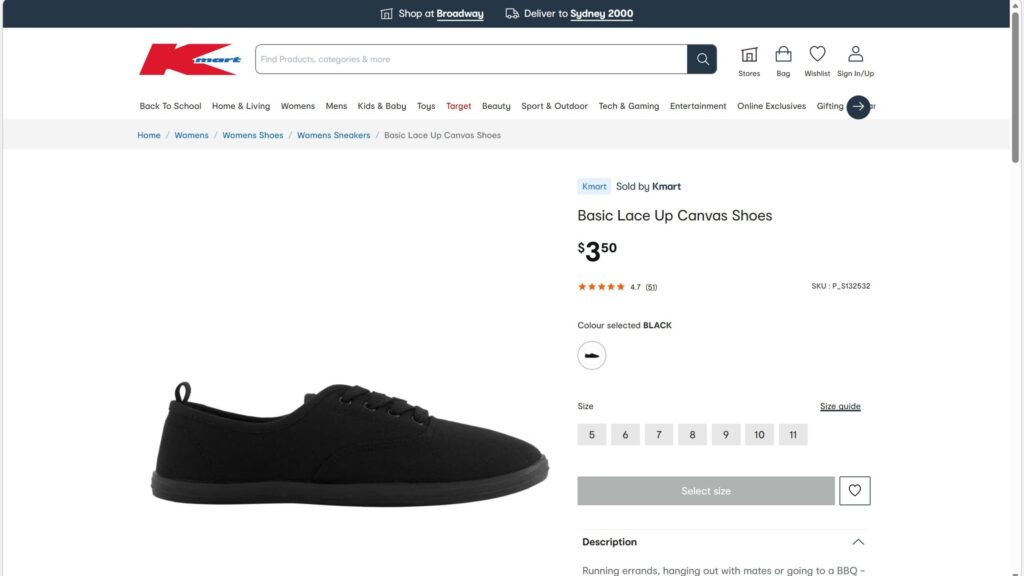This screenshot has width=1024, height=576.
Task: Select shoe size 8
Action: pos(692,435)
